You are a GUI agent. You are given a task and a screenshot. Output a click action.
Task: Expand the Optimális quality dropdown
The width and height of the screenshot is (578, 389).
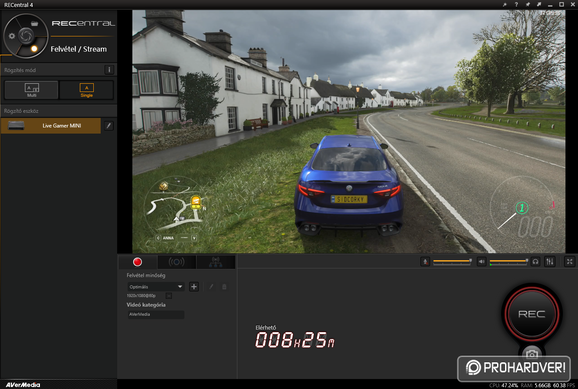click(x=156, y=286)
